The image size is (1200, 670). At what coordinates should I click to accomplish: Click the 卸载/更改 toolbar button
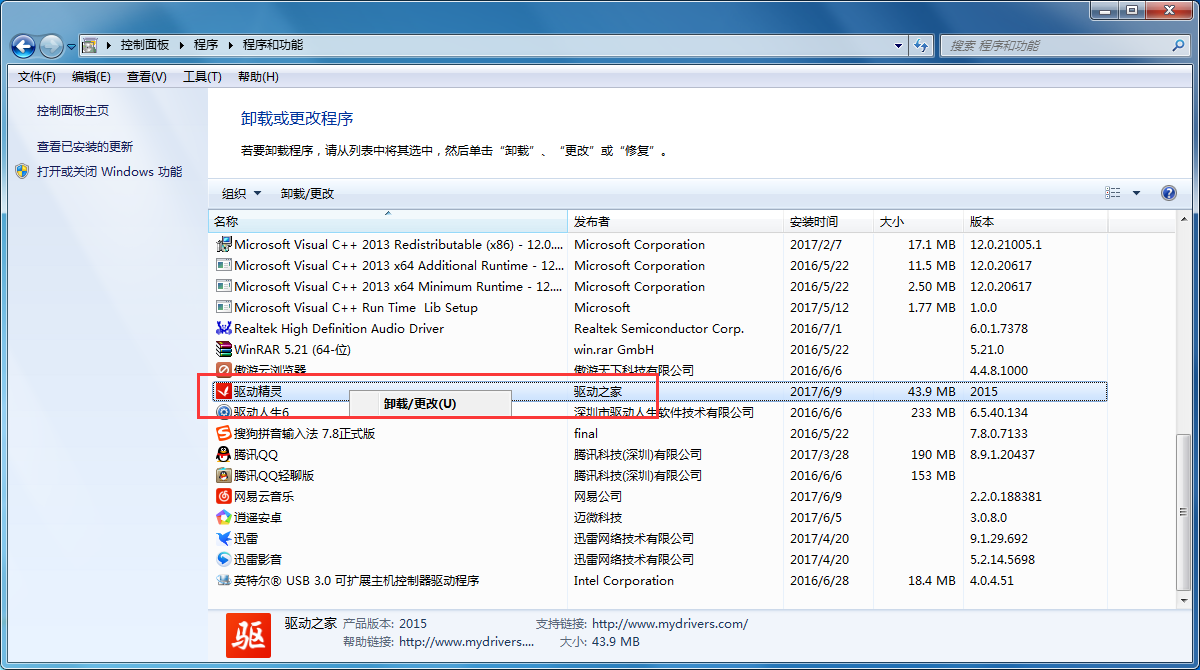(x=307, y=193)
